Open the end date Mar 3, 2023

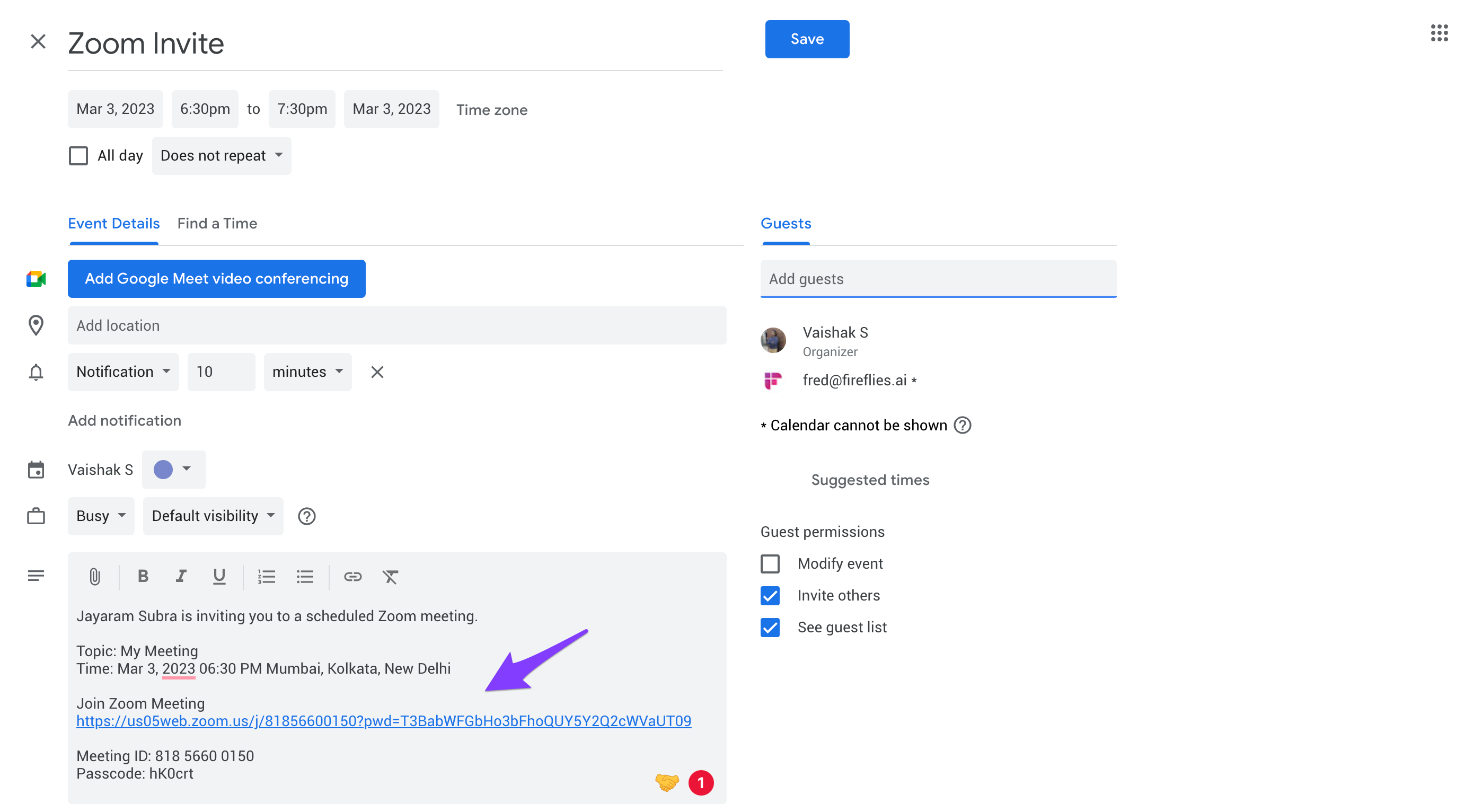click(391, 109)
